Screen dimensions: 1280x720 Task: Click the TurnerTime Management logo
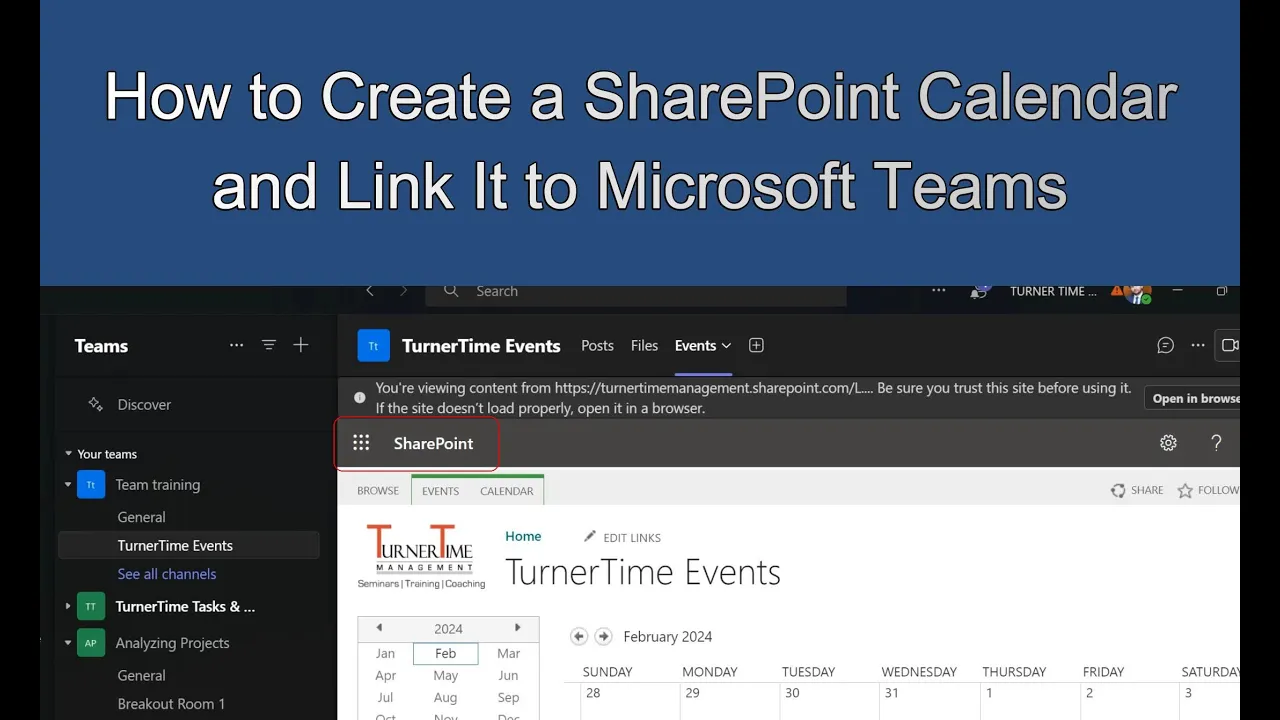421,557
